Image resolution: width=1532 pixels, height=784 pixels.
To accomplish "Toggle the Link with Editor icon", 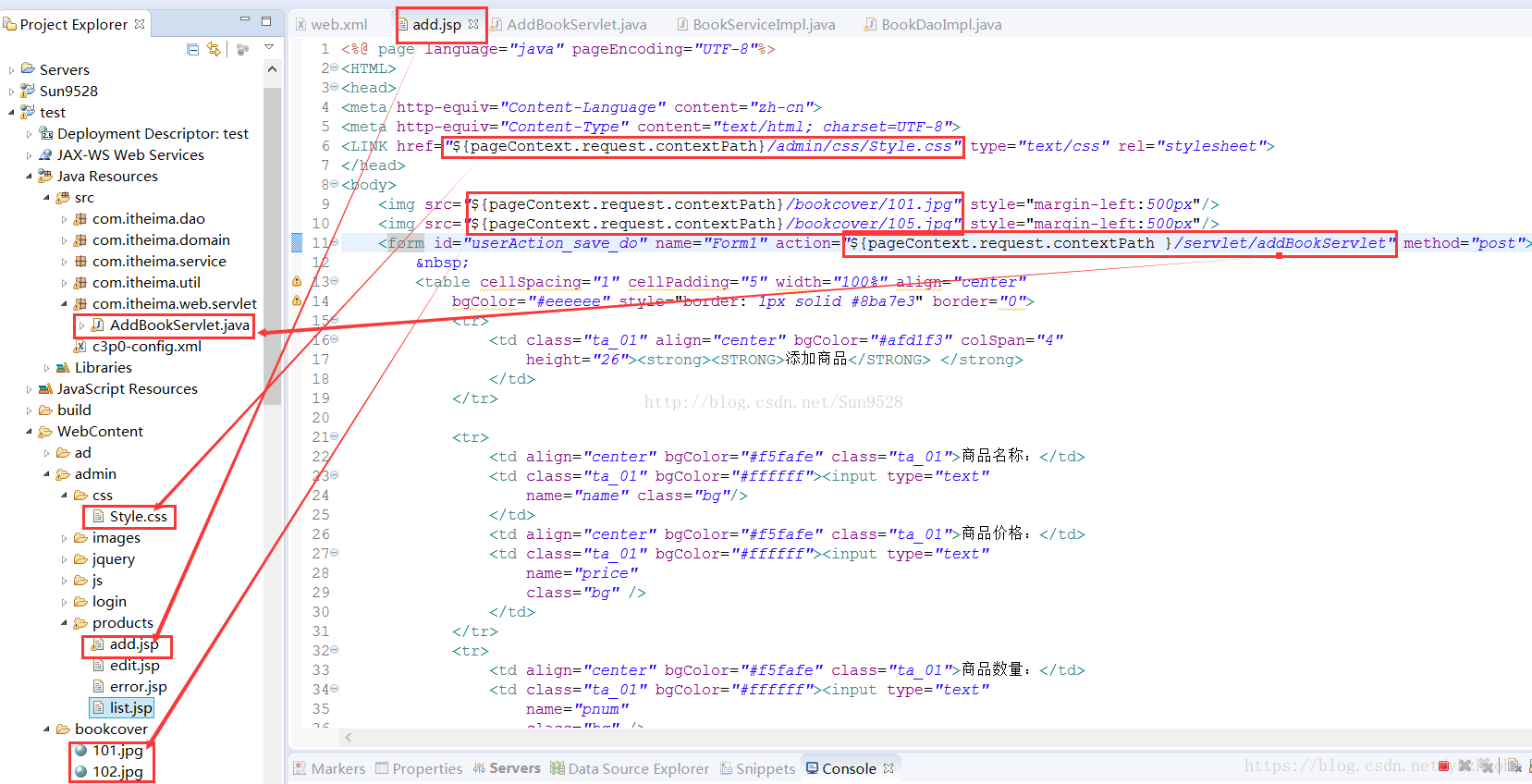I will [x=214, y=49].
